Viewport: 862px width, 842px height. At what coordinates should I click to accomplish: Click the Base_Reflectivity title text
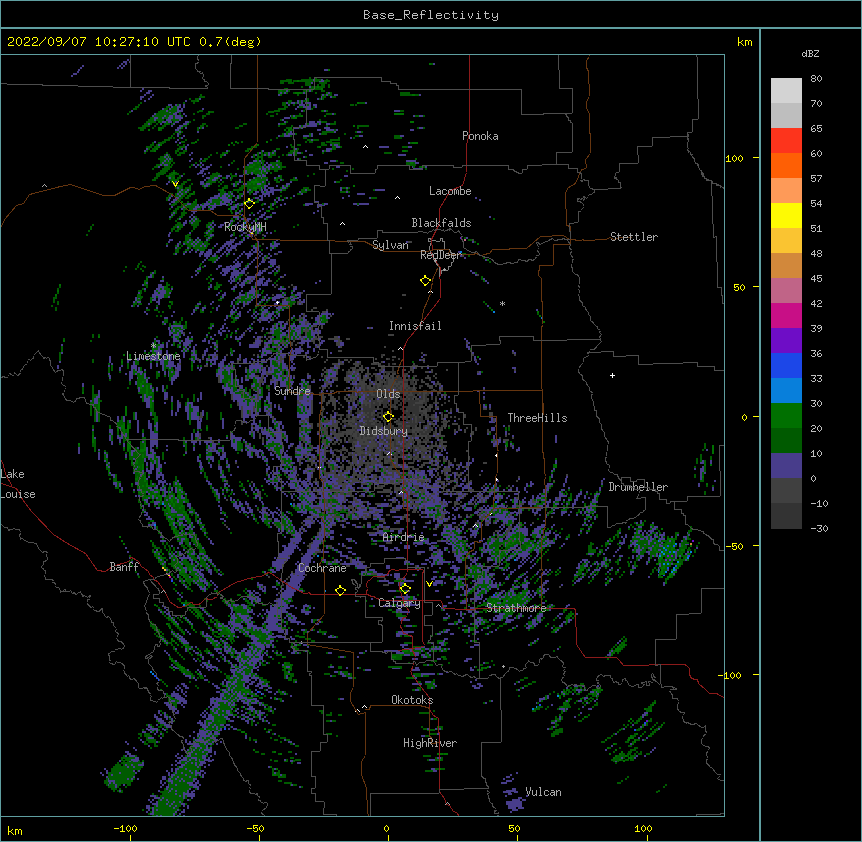click(431, 15)
